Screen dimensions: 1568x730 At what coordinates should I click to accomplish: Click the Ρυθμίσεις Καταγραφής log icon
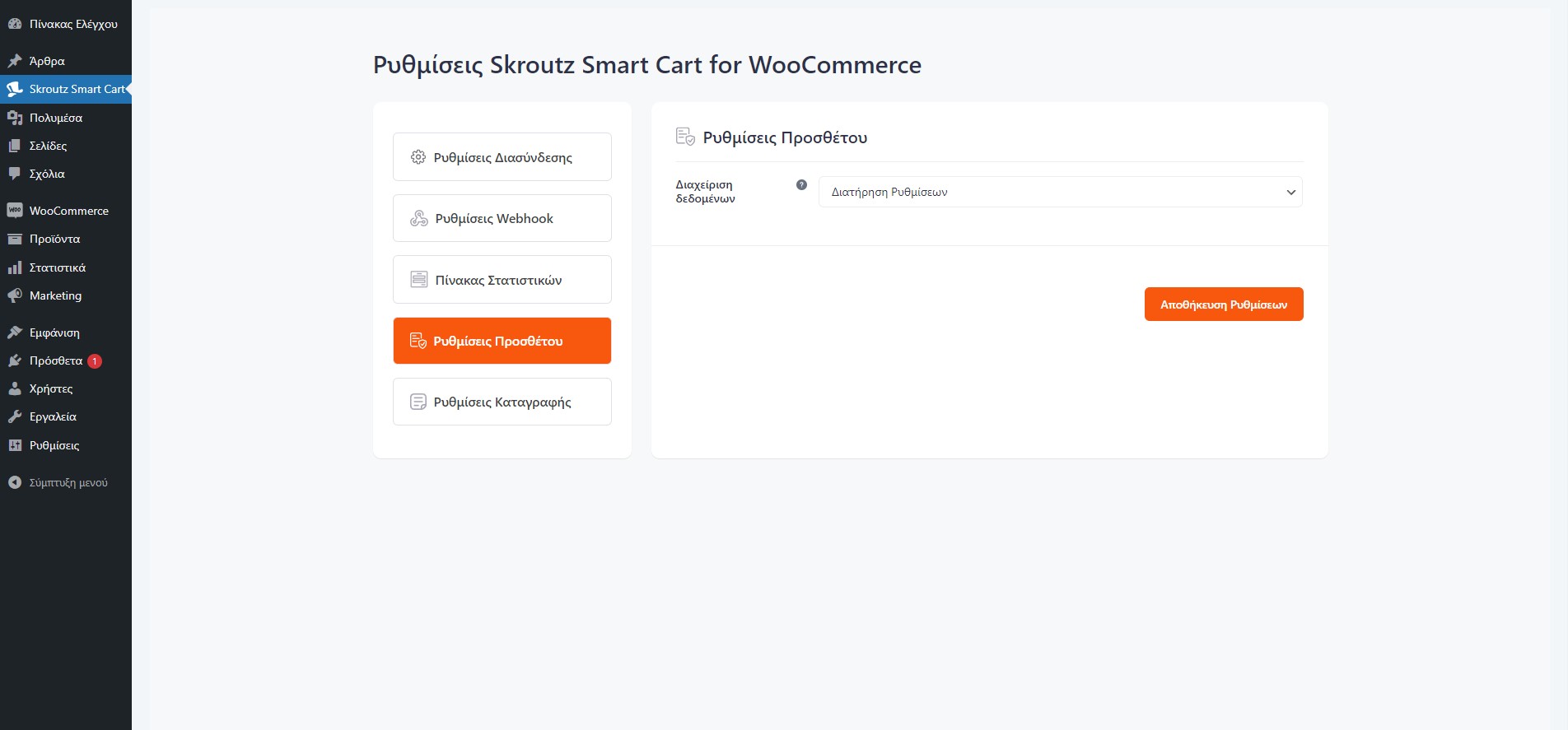coord(418,402)
